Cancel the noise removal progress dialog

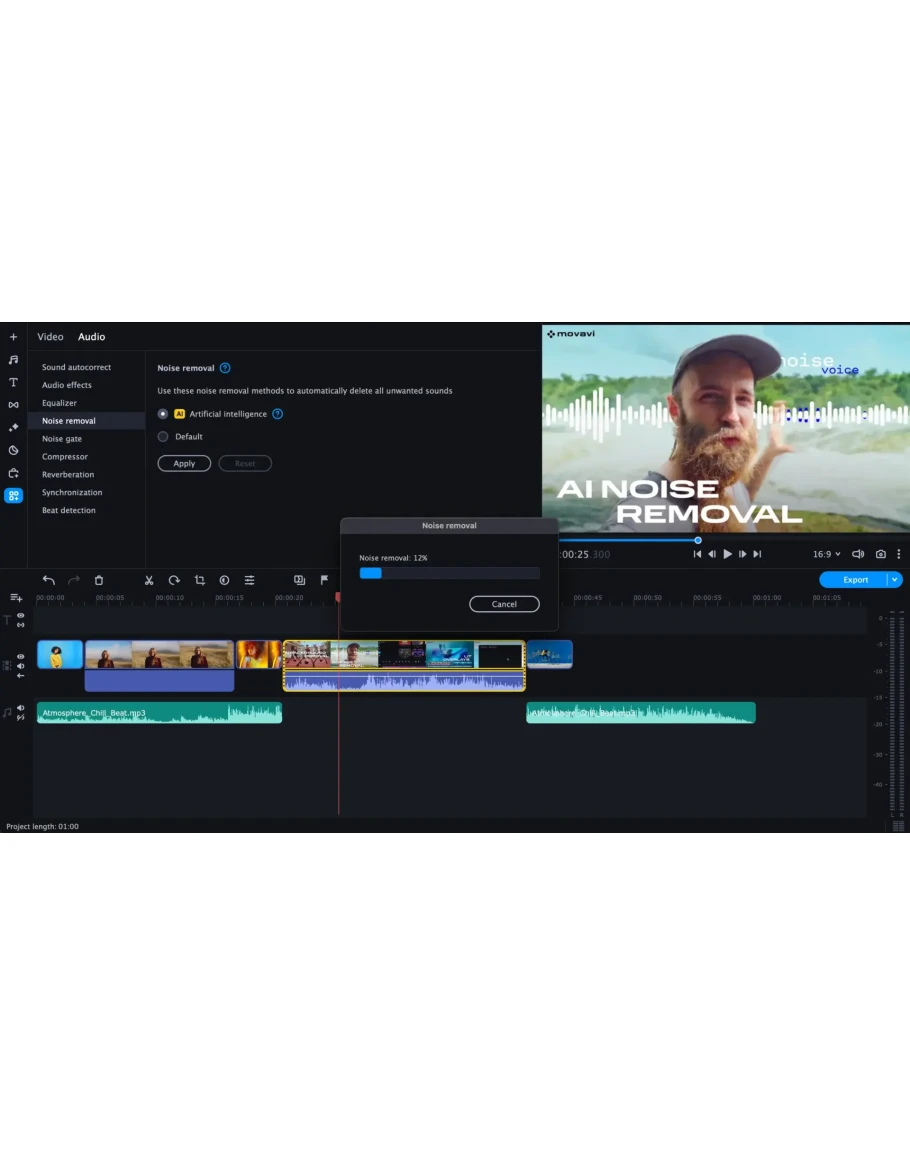pyautogui.click(x=504, y=604)
